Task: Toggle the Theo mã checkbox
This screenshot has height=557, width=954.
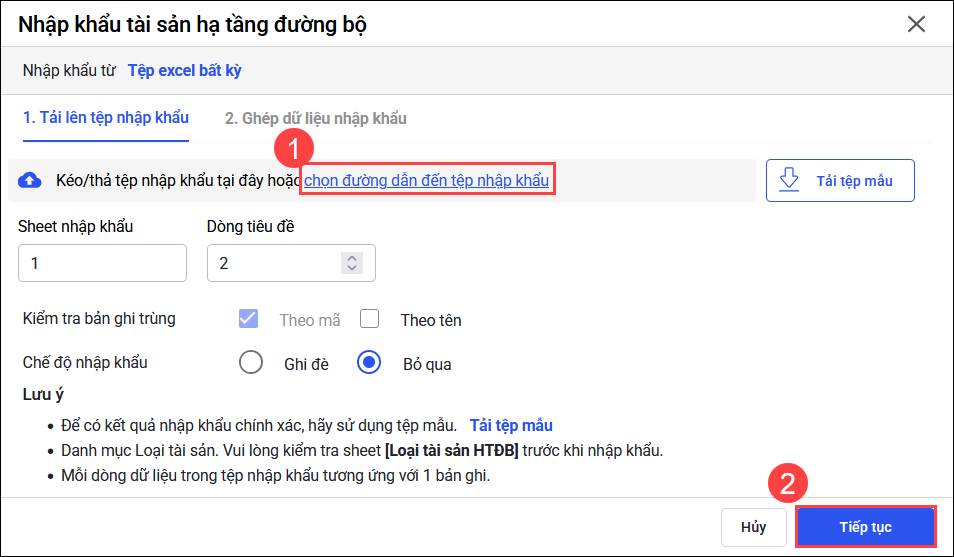Action: pyautogui.click(x=248, y=319)
